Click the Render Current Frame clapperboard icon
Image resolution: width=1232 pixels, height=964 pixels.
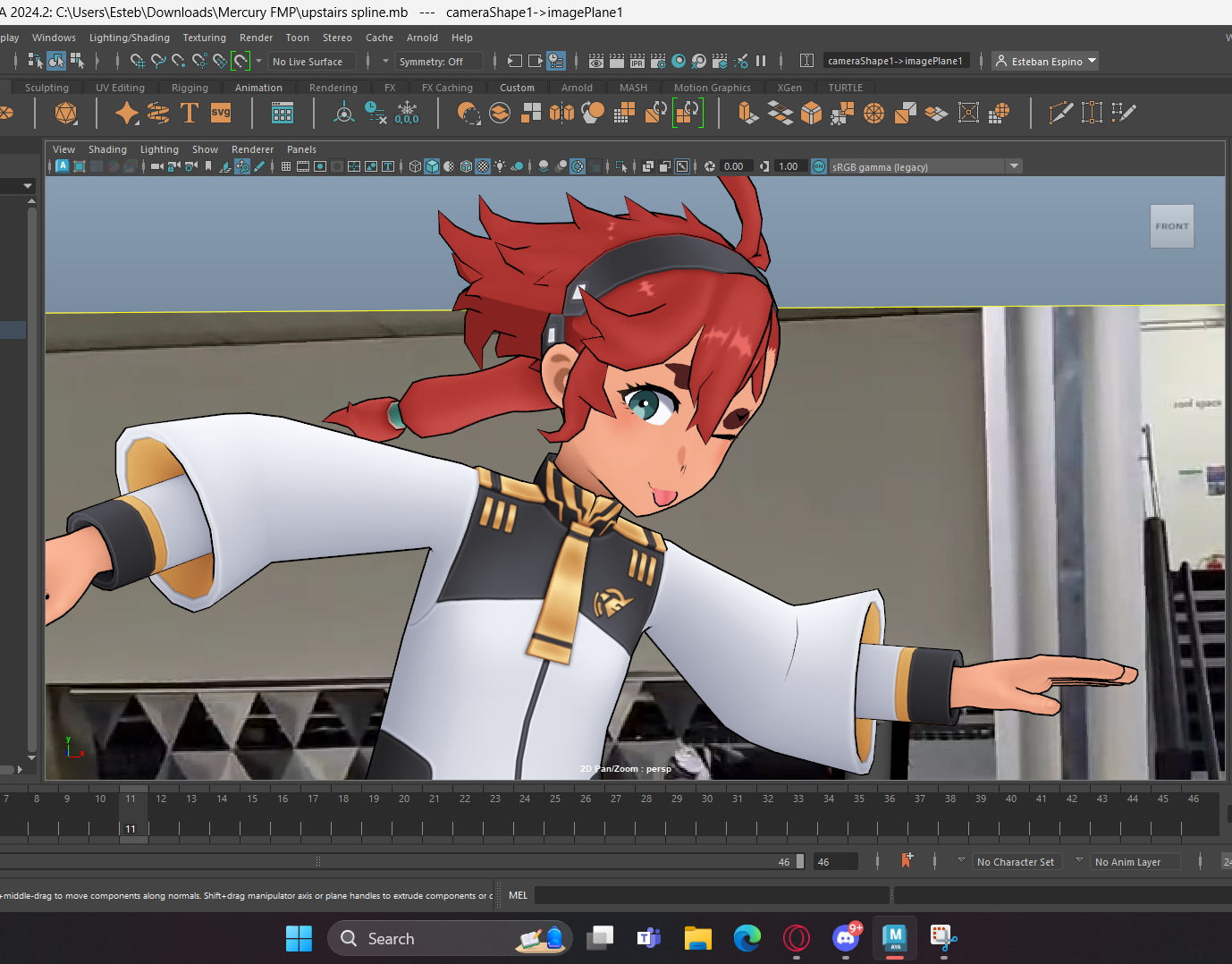(617, 61)
